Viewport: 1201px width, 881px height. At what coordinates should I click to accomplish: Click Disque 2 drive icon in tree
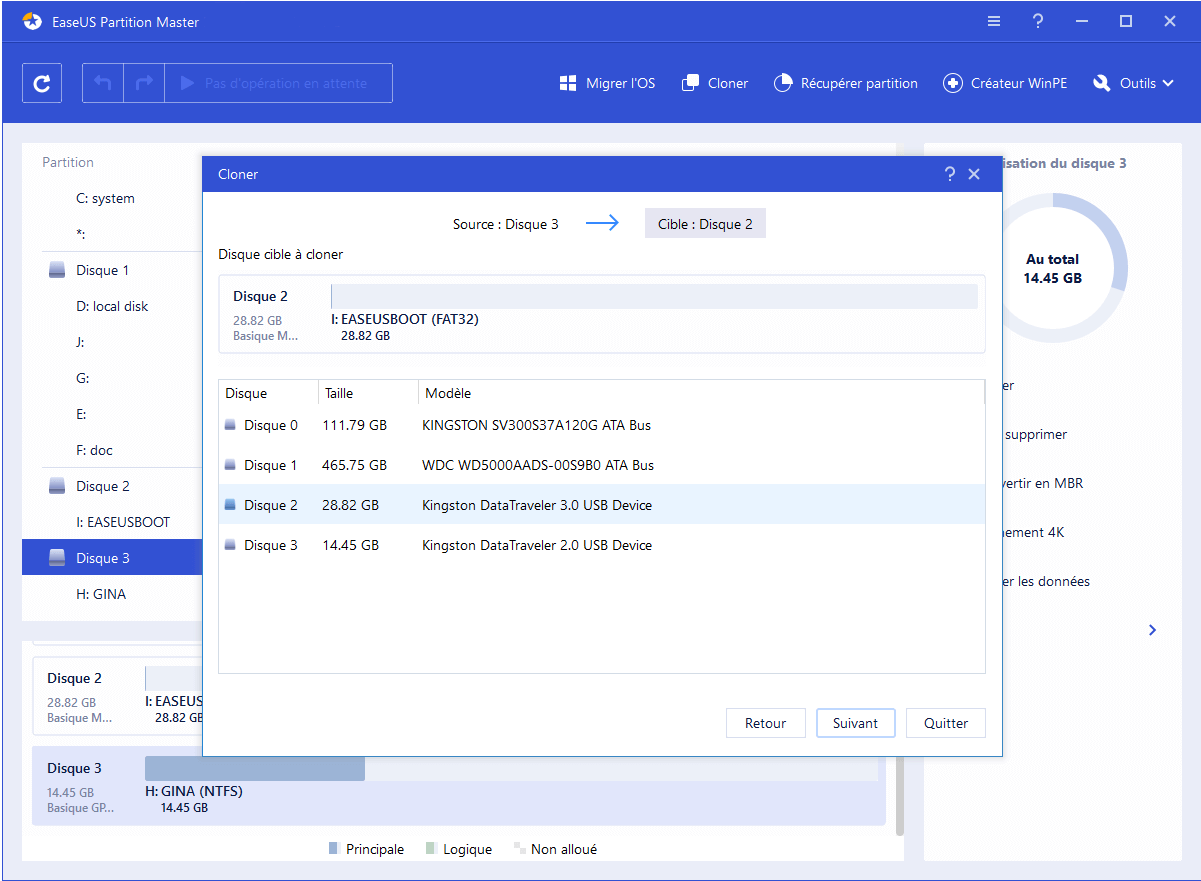[58, 486]
